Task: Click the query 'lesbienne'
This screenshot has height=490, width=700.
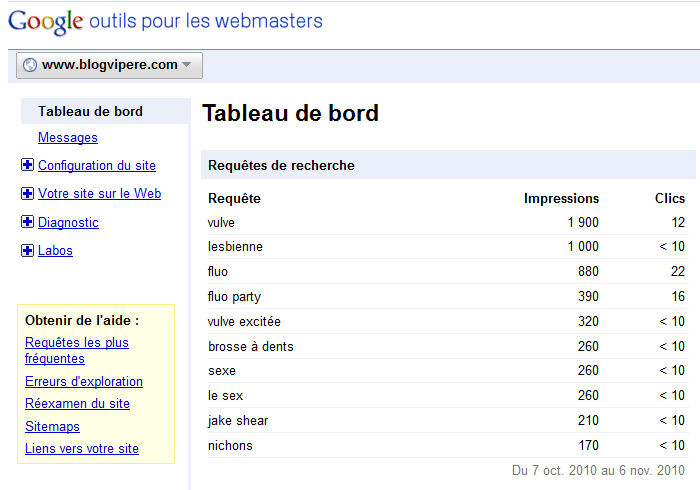Action: tap(235, 246)
